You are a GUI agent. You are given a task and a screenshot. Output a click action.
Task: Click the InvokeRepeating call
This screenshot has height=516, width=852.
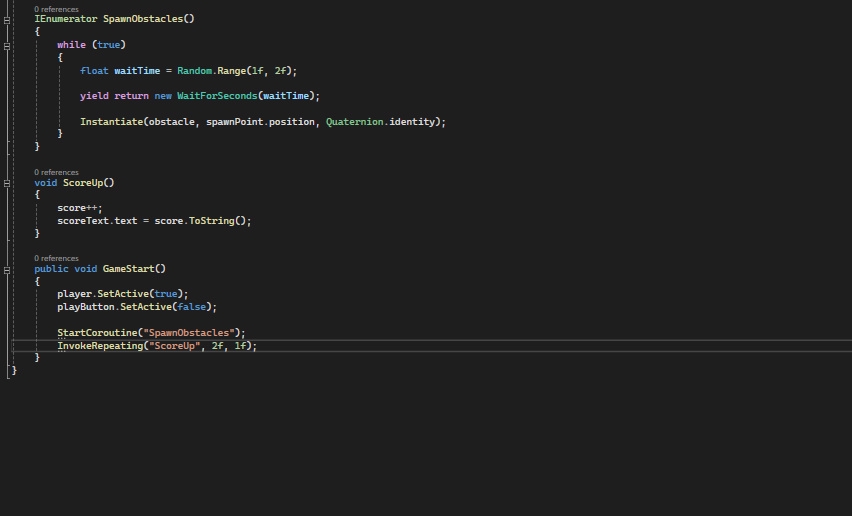pos(100,345)
